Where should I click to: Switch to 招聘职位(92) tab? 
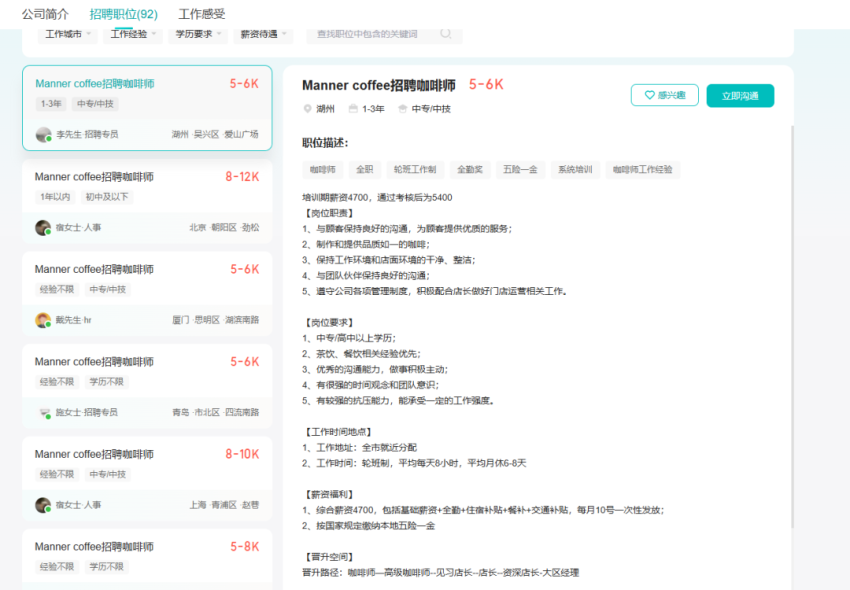124,14
